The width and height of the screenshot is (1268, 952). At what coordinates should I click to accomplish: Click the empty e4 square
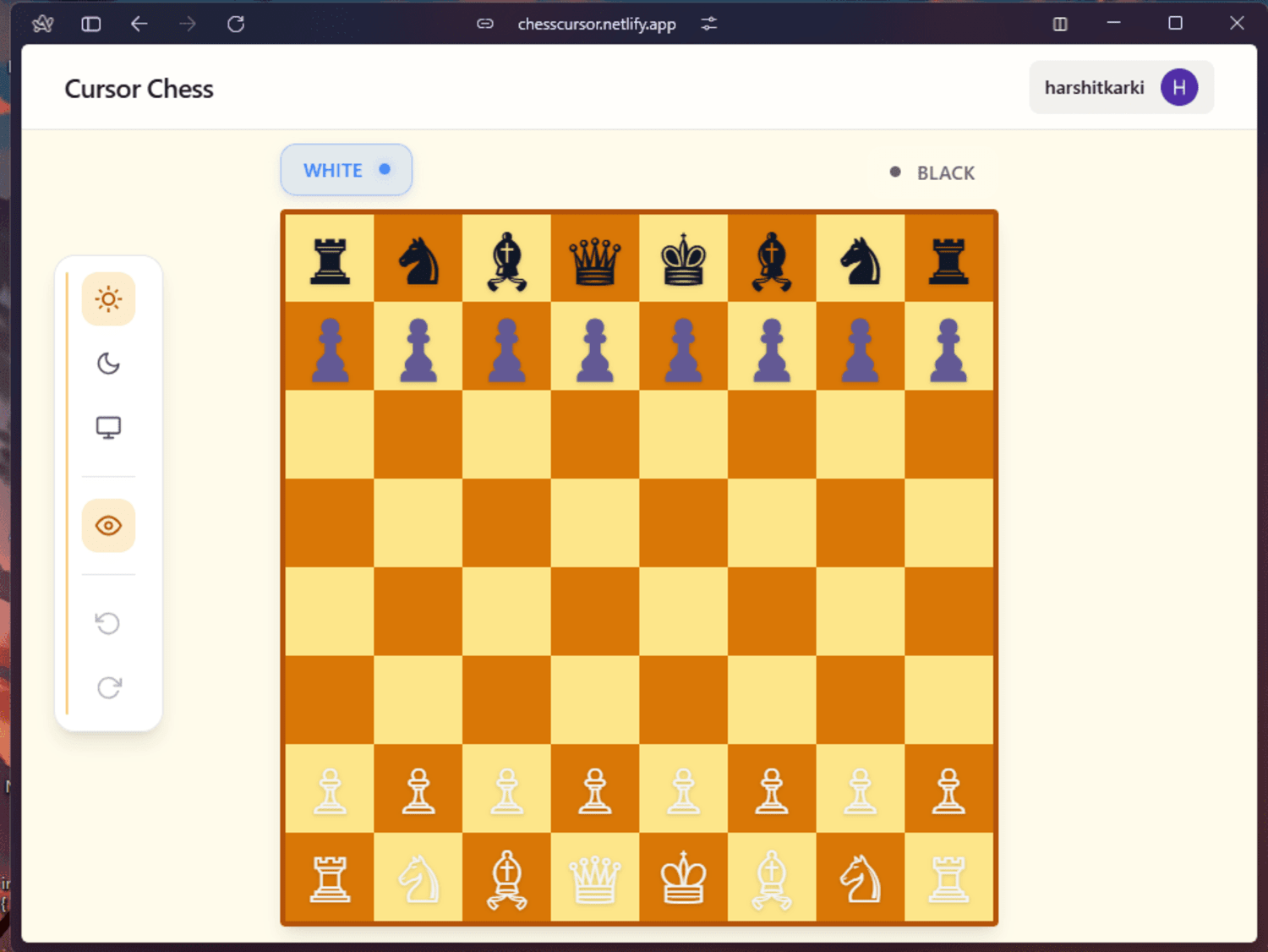pos(683,612)
